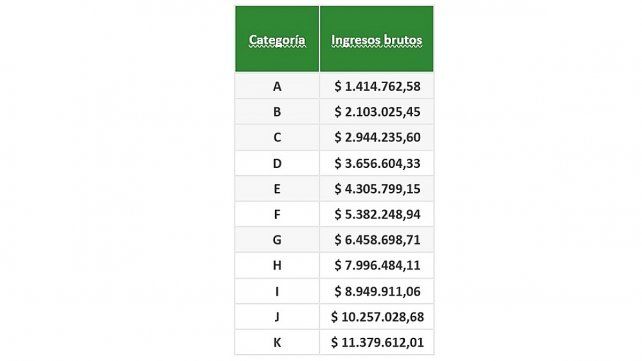Select the category F cell
Screen dimensions: 642x361
coord(277,214)
